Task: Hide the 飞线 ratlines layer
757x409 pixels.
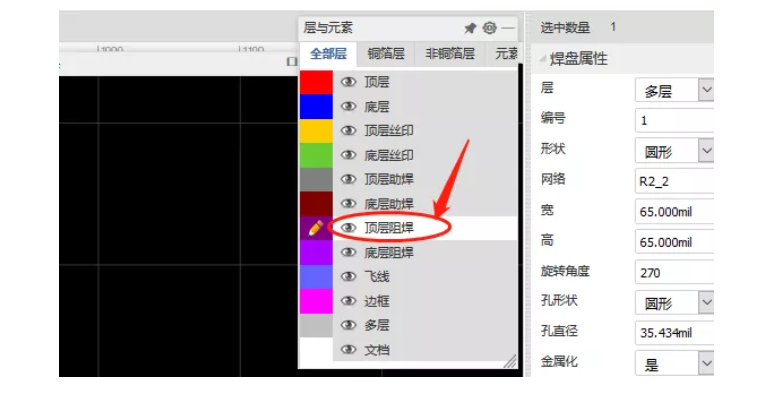Action: tap(349, 277)
